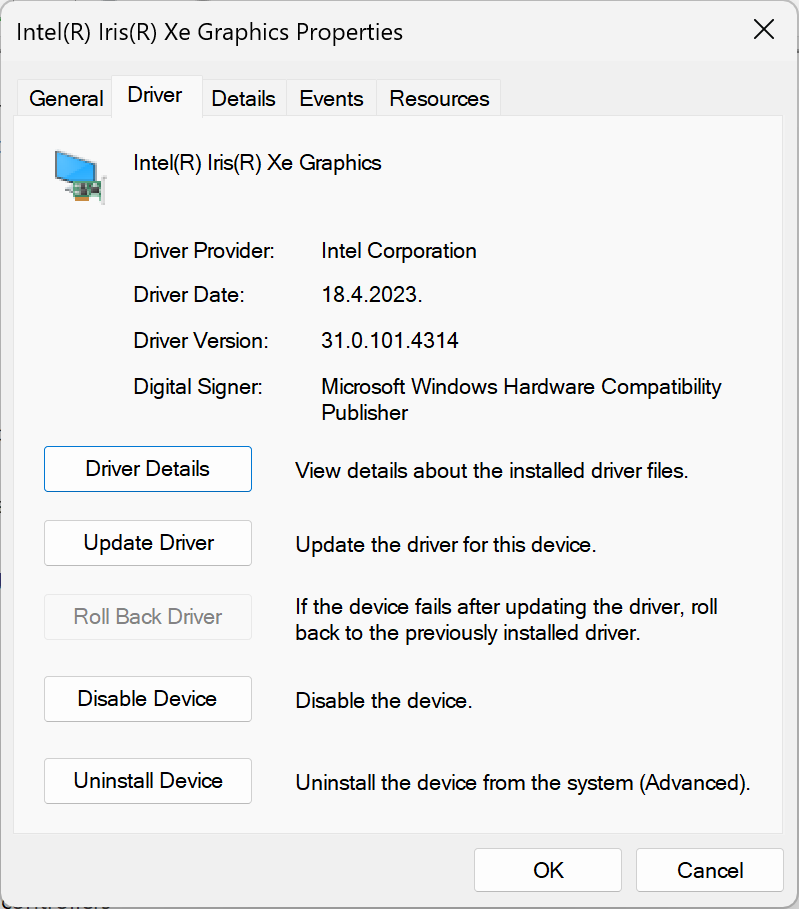Click the grayed Roll Back Driver button
Image resolution: width=799 pixels, height=909 pixels.
[148, 617]
